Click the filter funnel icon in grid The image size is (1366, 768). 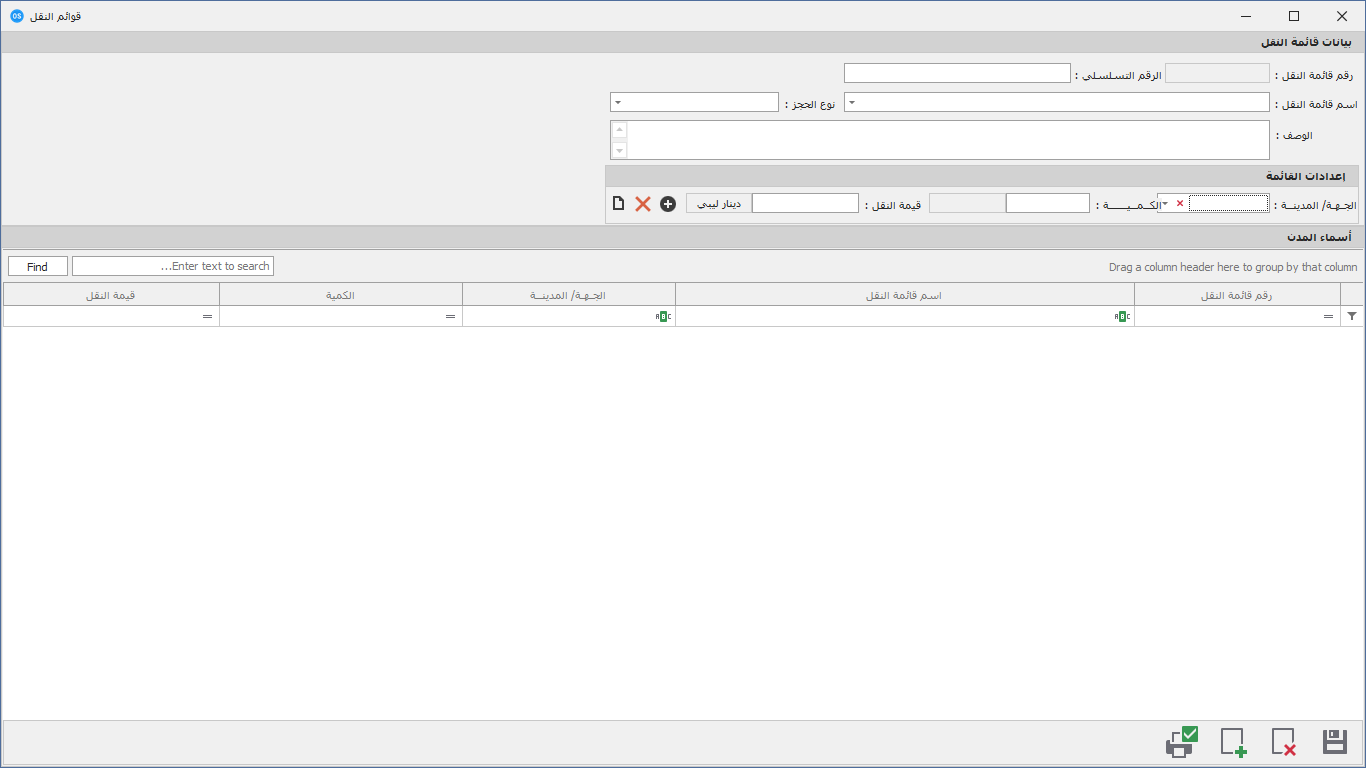[1352, 316]
